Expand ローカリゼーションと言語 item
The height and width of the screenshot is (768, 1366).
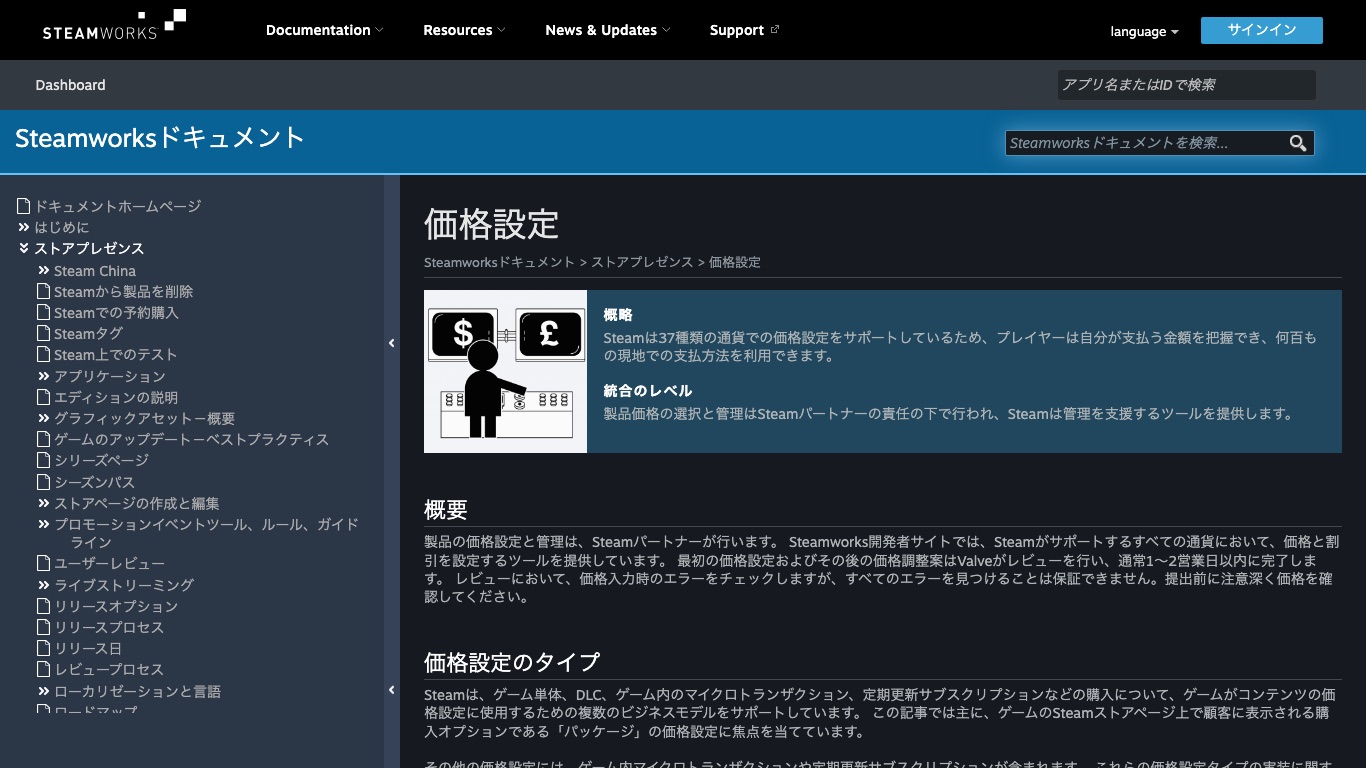[44, 691]
